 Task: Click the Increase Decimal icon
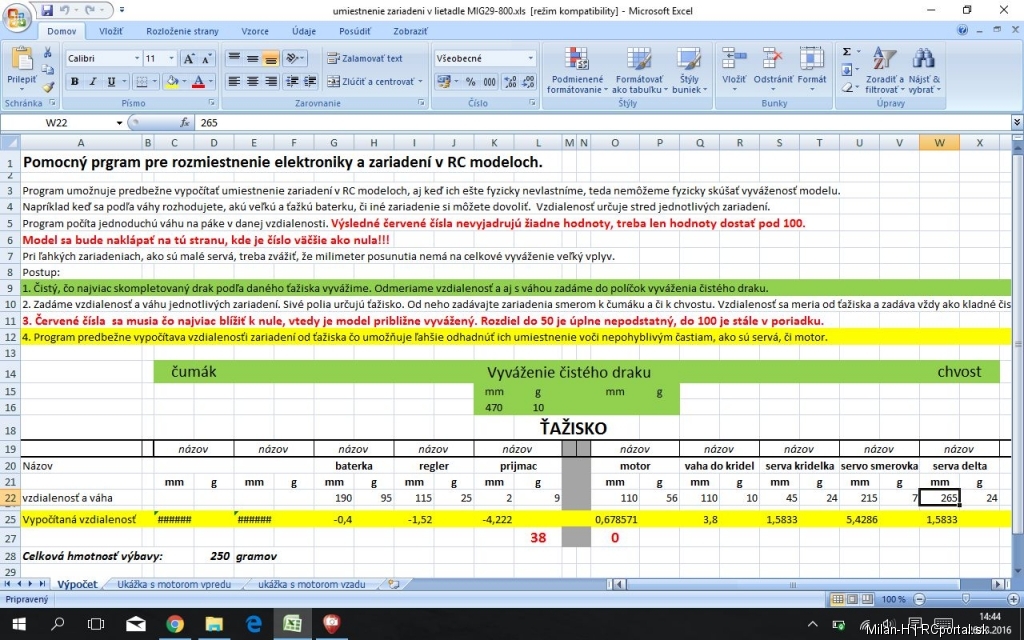point(511,82)
